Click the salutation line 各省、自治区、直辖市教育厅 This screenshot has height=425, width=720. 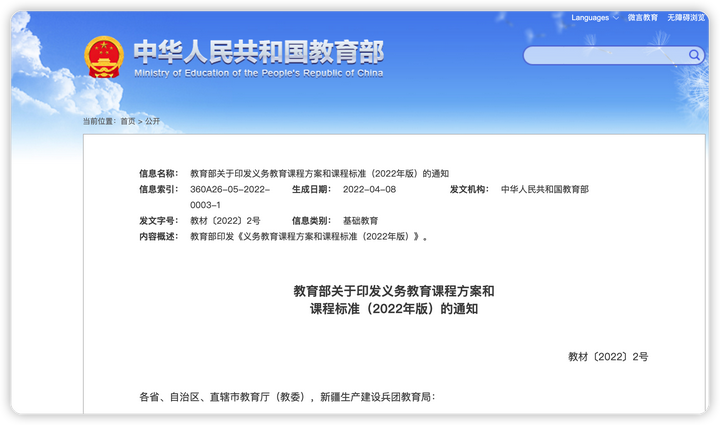click(287, 397)
